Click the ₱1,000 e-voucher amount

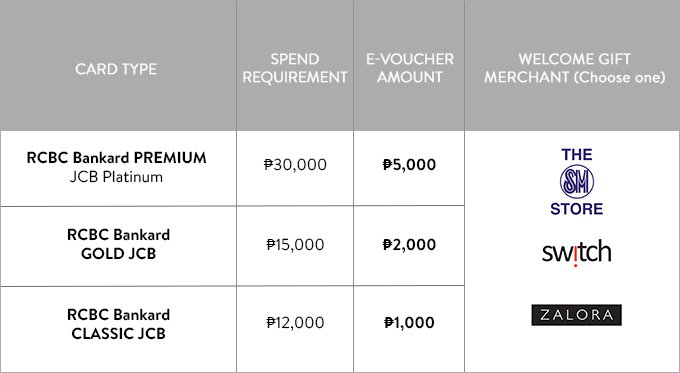coord(409,322)
